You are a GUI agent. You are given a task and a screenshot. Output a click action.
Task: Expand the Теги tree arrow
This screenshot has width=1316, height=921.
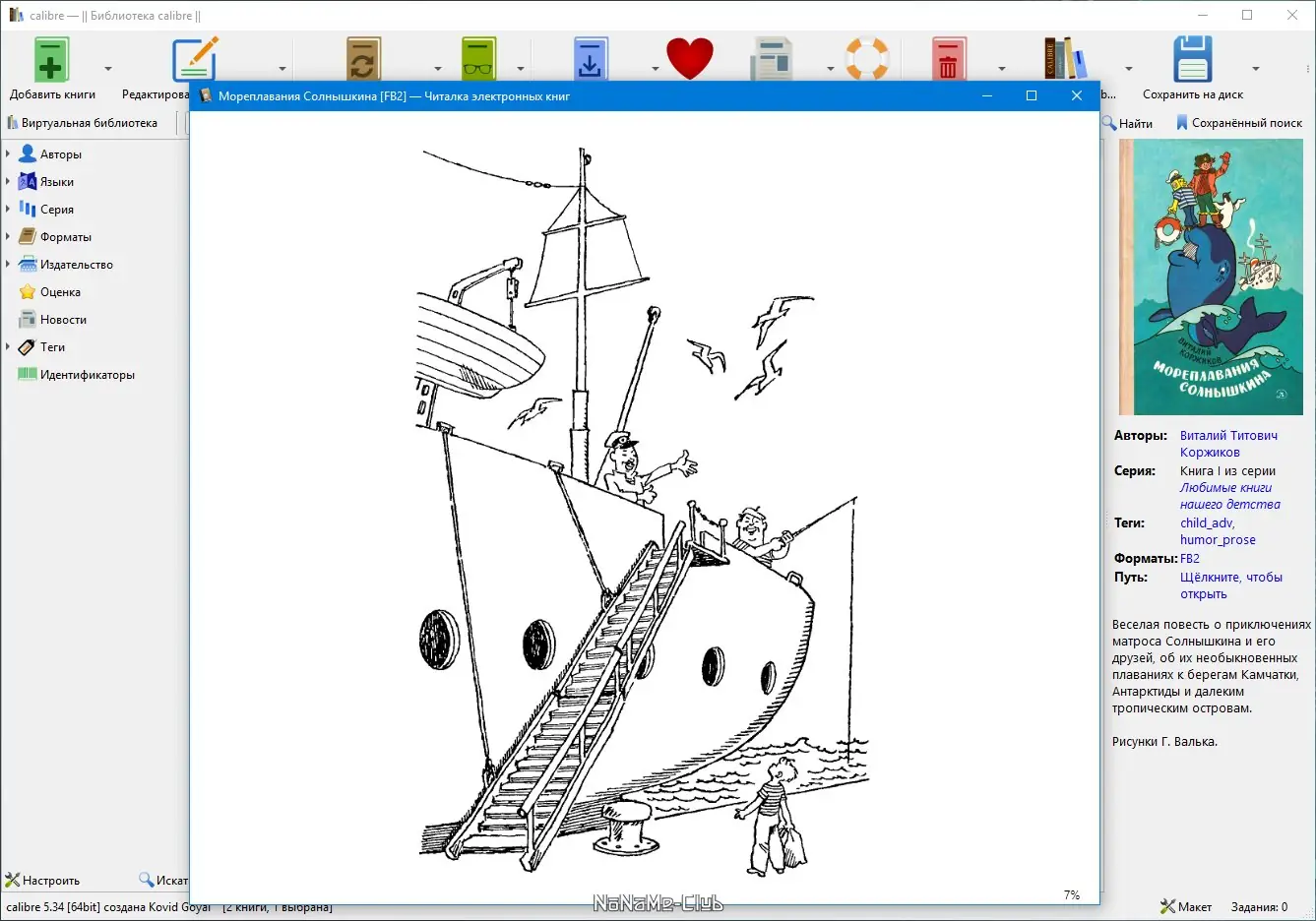(x=8, y=347)
